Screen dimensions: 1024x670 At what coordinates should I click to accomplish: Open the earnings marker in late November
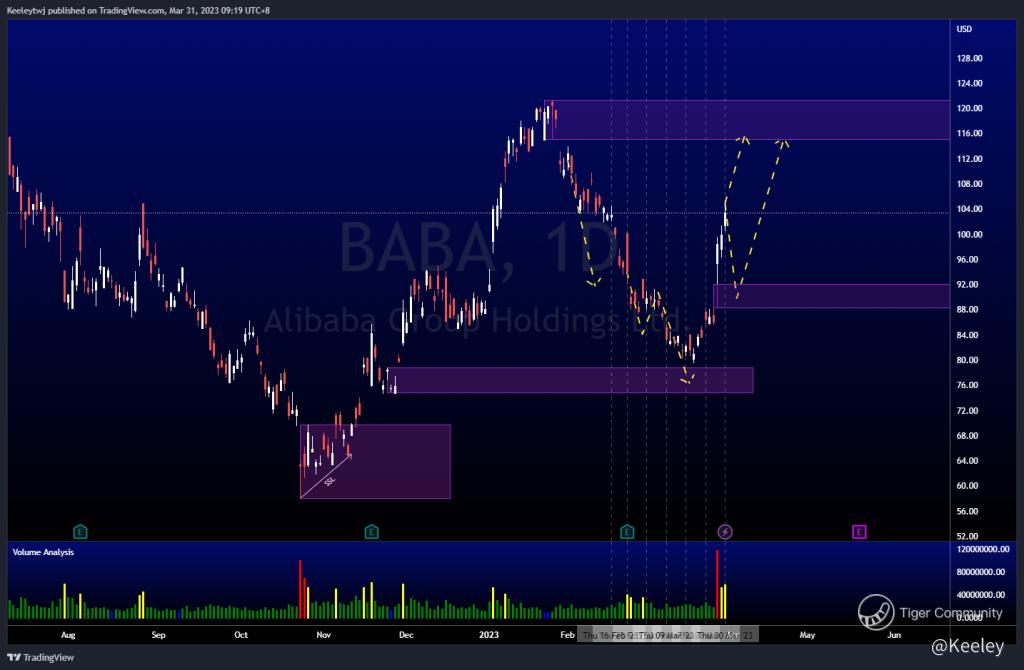coord(372,532)
